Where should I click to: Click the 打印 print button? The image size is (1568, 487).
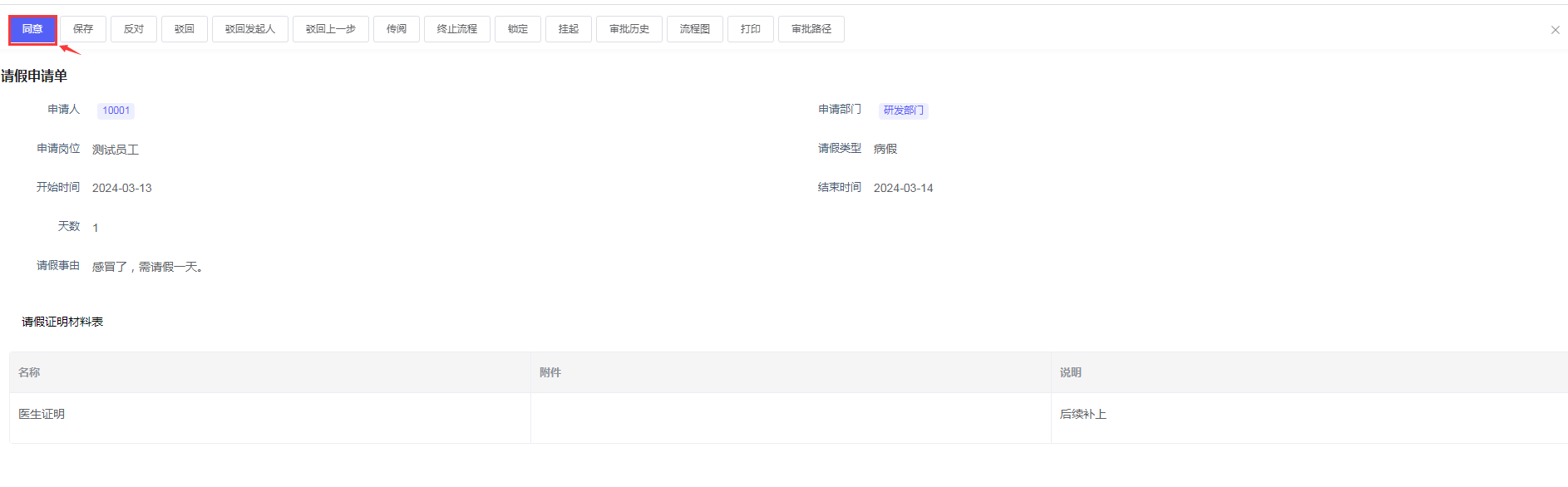tap(750, 29)
